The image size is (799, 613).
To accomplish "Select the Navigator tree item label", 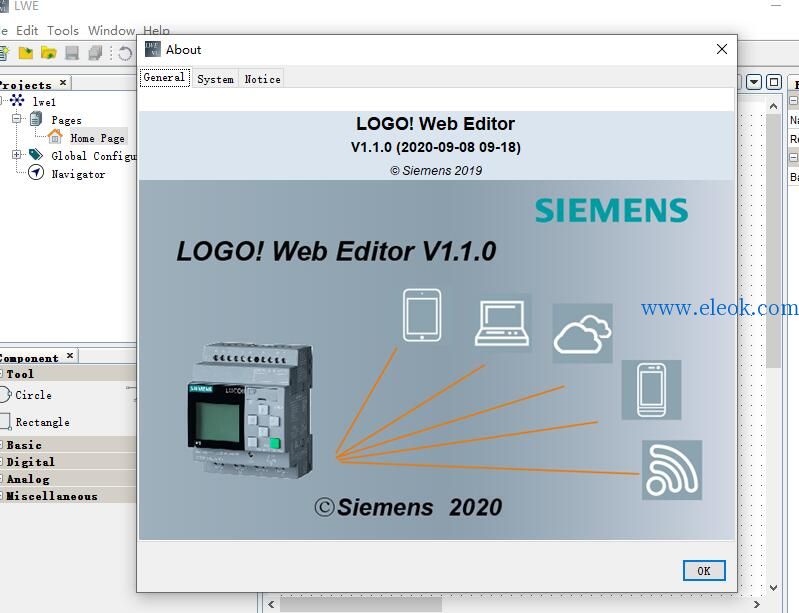I will (x=78, y=174).
